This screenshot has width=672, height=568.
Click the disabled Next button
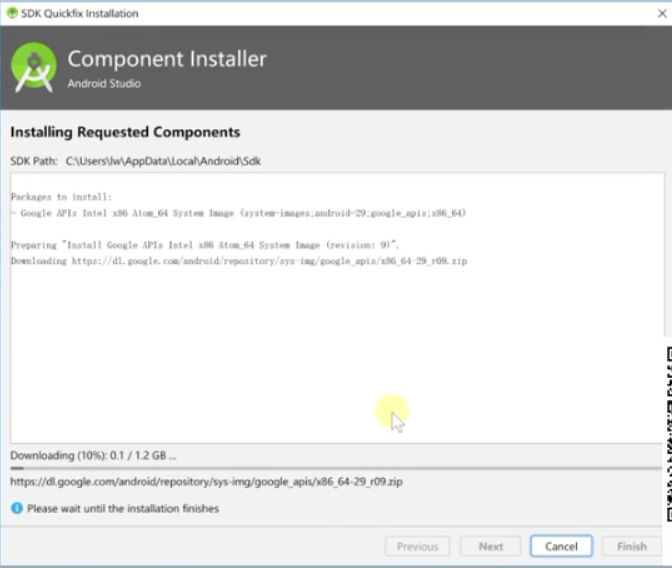[x=491, y=546]
